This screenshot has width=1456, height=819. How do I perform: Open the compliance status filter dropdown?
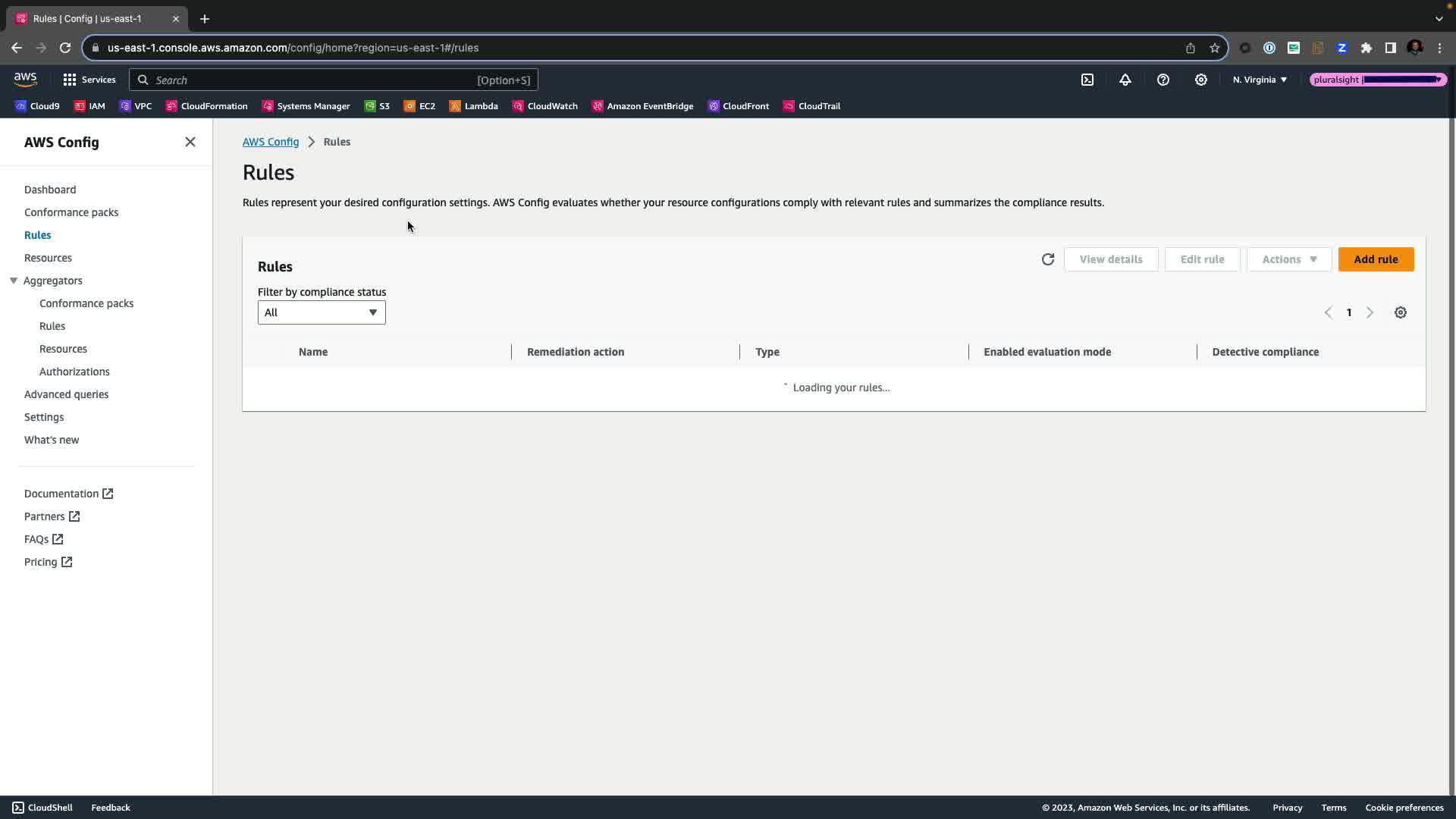[x=322, y=312]
